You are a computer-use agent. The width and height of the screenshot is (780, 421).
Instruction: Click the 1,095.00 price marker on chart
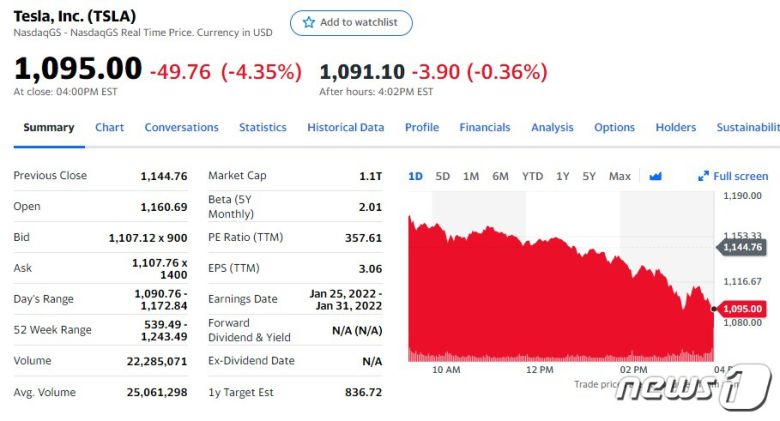741,309
